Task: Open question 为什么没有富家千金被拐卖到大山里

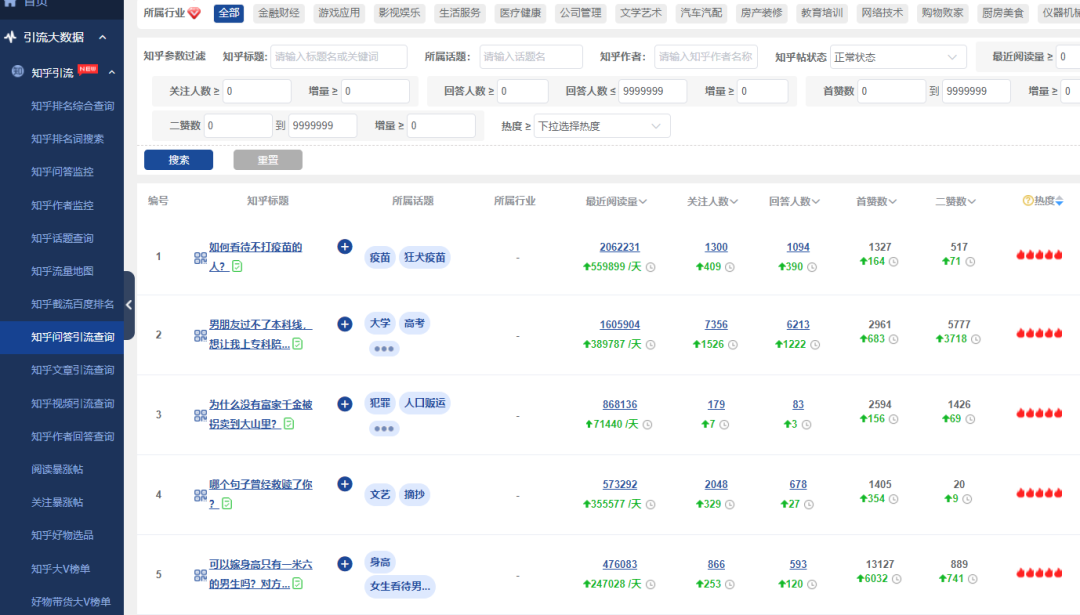Action: point(260,414)
